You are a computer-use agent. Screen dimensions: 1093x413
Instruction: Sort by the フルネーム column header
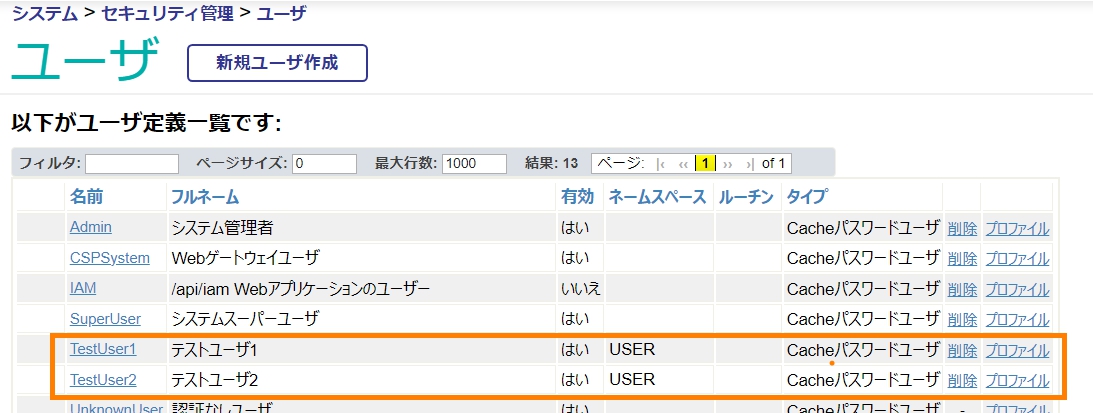tap(205, 197)
